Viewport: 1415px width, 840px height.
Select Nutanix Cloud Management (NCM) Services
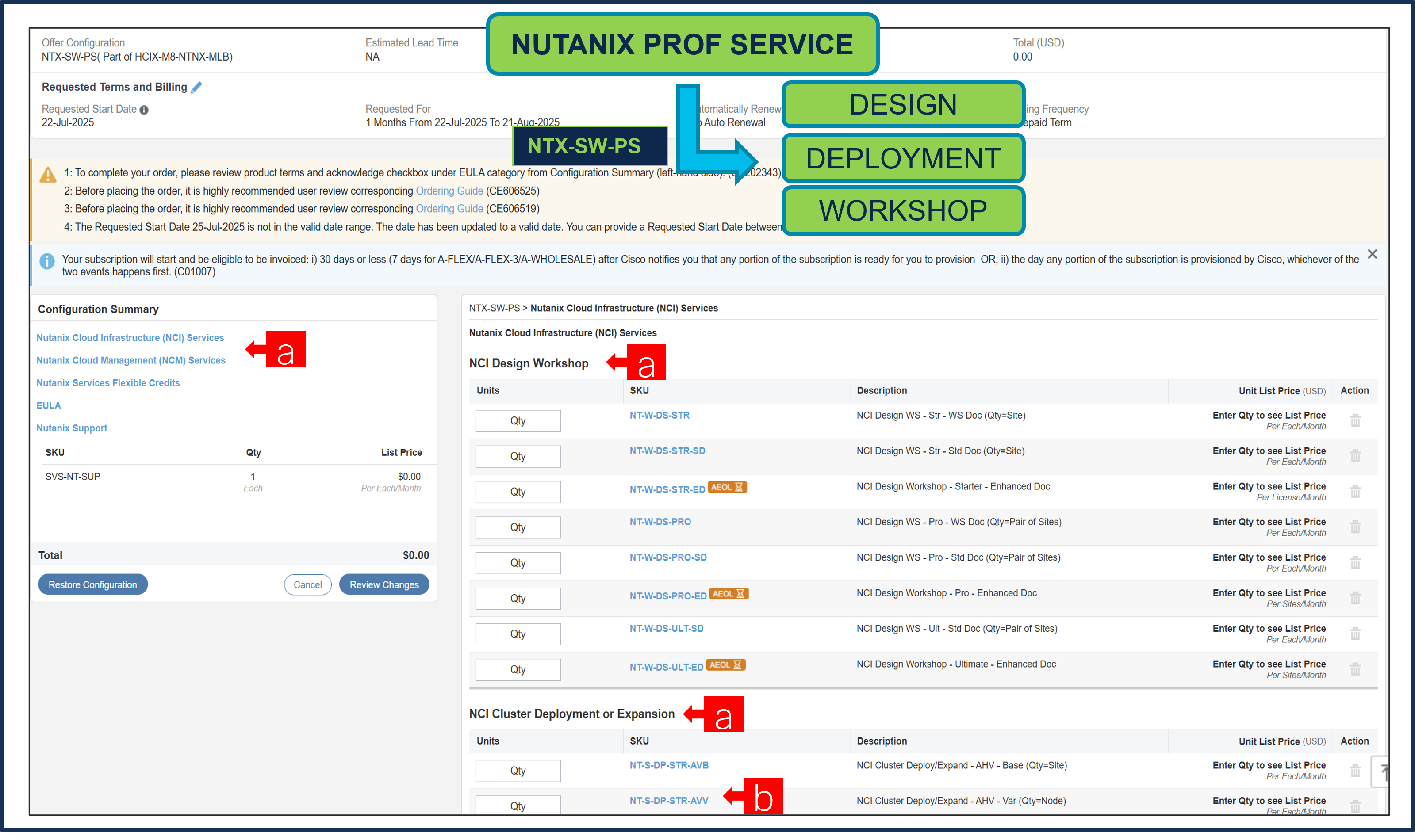pyautogui.click(x=131, y=360)
